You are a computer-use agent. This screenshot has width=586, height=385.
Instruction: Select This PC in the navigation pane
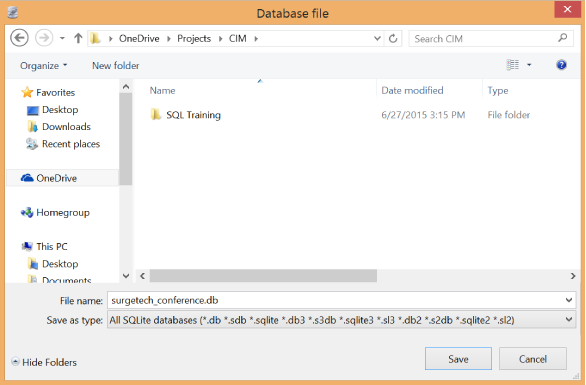(x=52, y=247)
